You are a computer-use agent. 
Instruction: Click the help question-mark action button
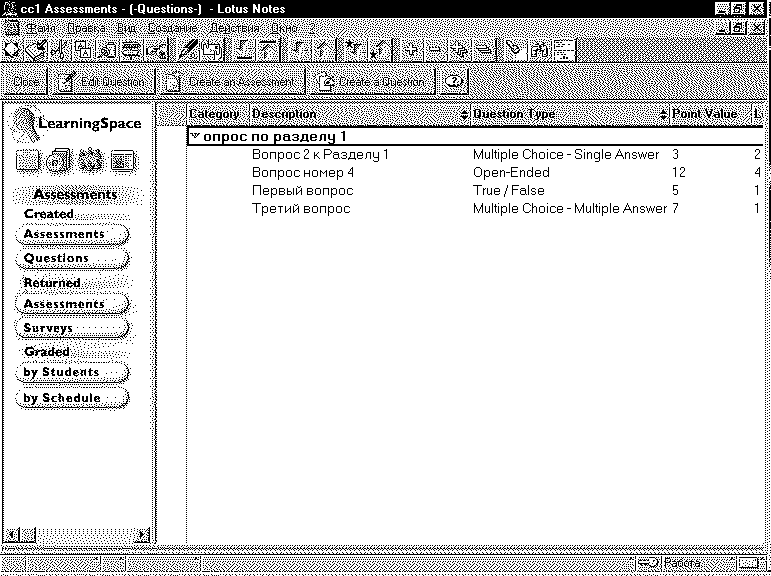pyautogui.click(x=453, y=82)
